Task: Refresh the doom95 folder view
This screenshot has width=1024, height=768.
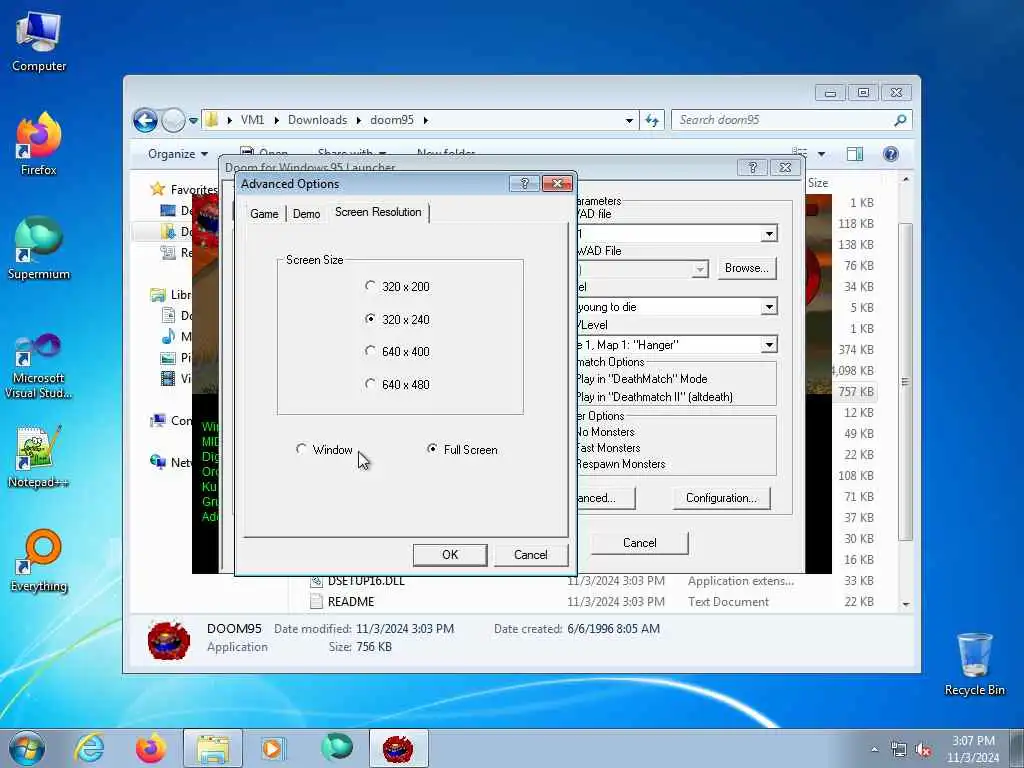Action: pyautogui.click(x=652, y=120)
